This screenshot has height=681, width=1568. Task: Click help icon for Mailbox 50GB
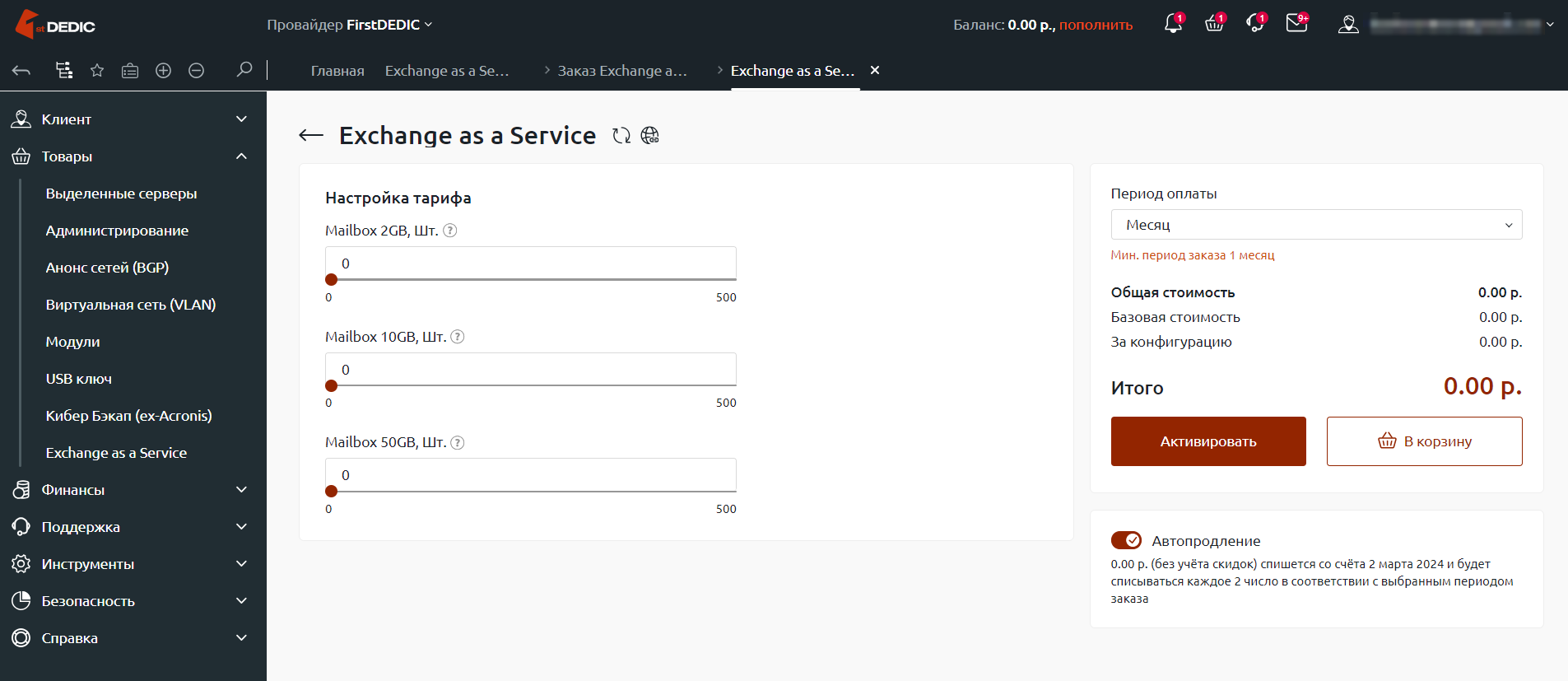click(x=458, y=442)
